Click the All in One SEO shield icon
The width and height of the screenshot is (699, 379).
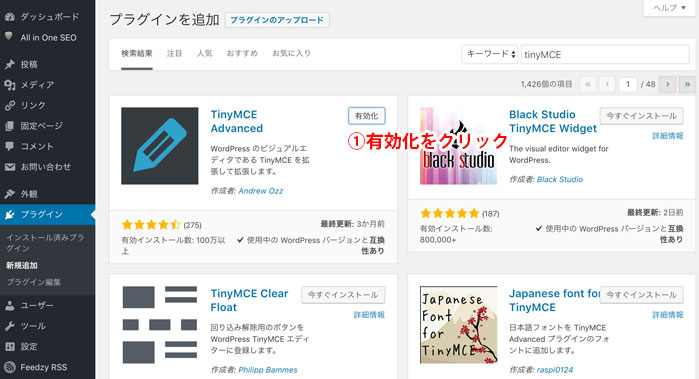(x=8, y=37)
